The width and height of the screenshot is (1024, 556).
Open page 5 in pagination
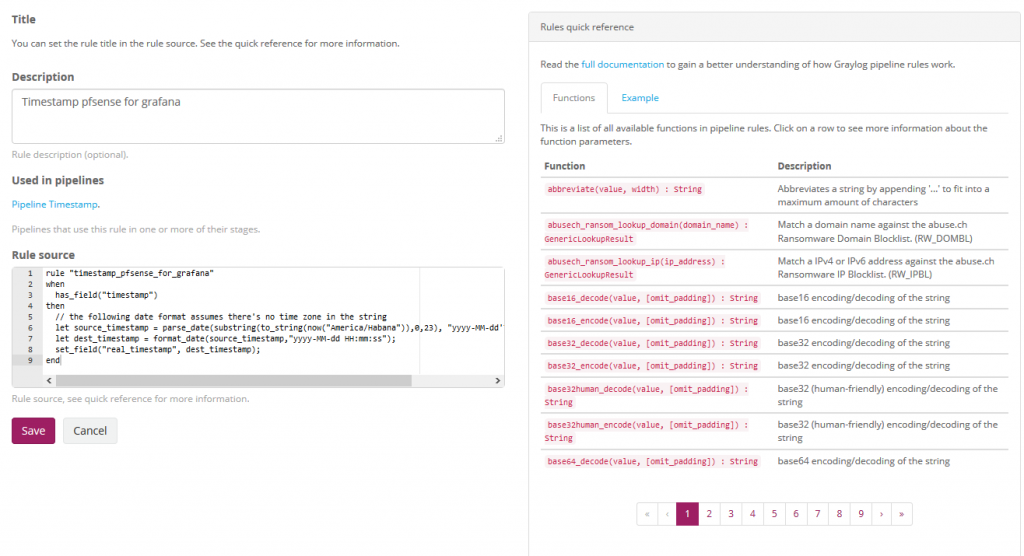coord(774,514)
